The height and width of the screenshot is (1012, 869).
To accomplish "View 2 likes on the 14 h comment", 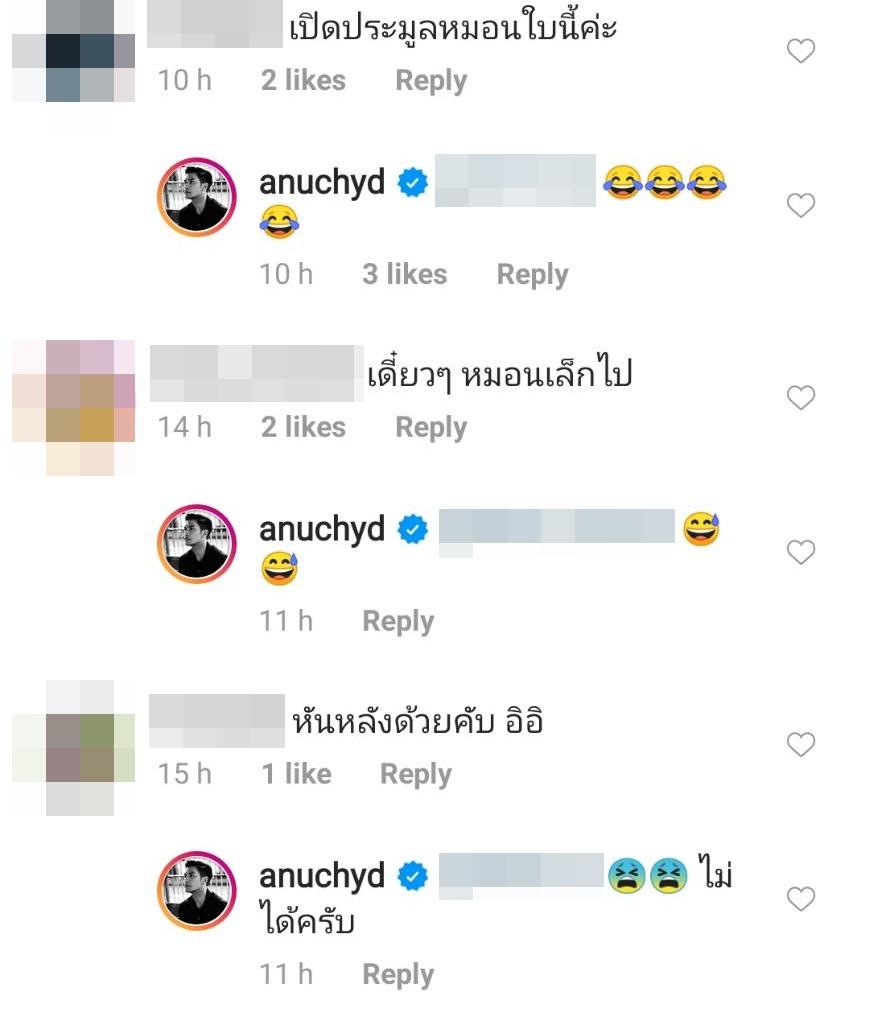I will tap(303, 427).
